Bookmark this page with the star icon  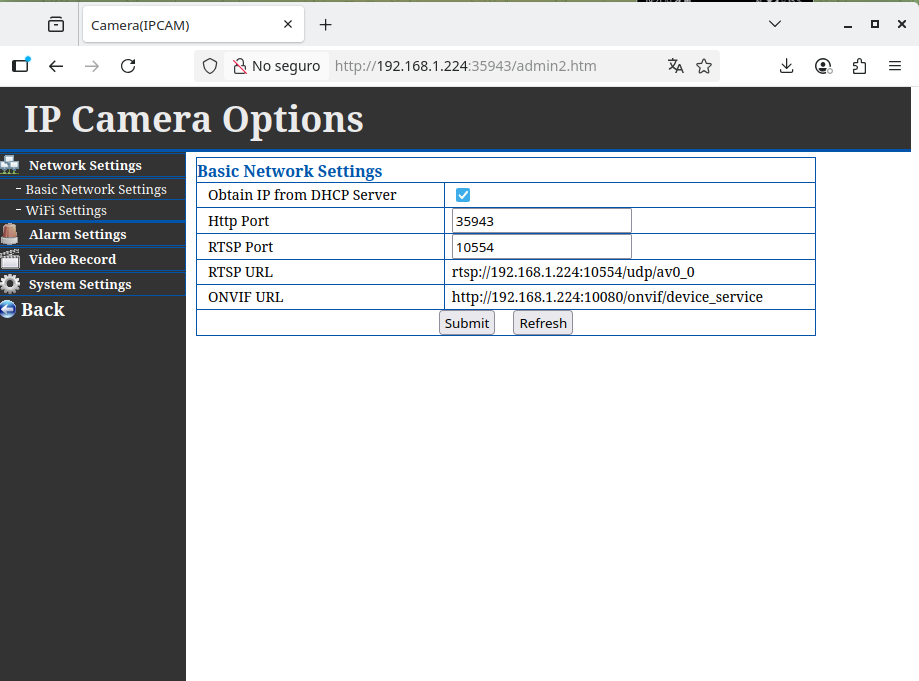click(704, 66)
